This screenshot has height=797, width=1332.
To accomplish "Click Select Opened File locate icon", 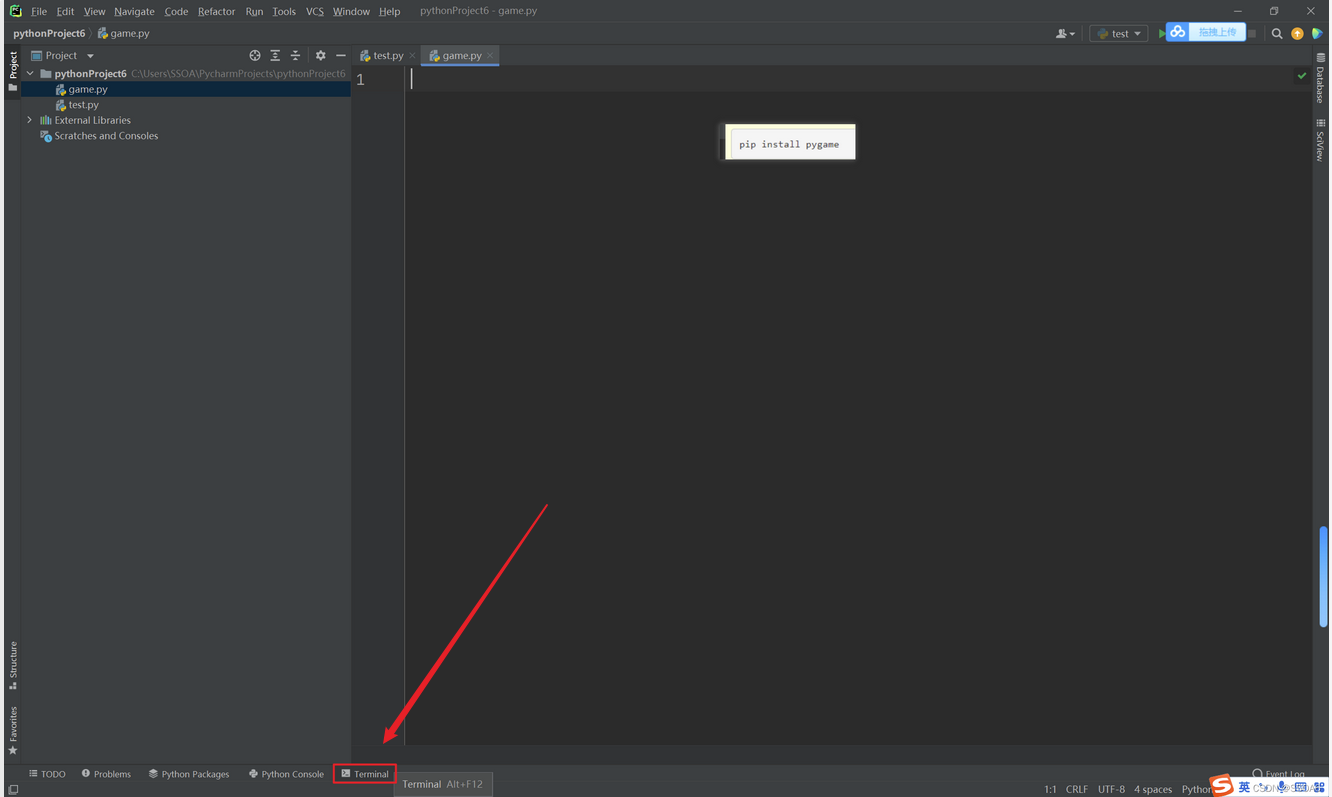I will pyautogui.click(x=255, y=56).
